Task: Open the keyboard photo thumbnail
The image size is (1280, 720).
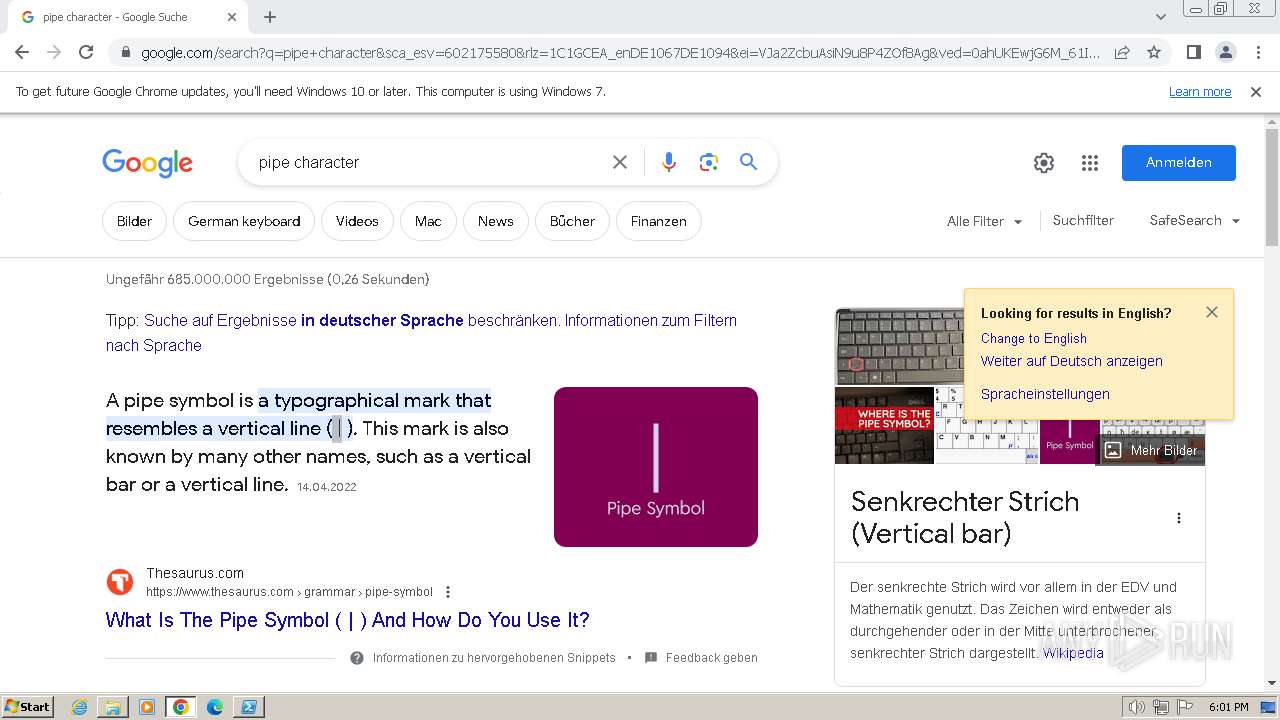Action: pos(899,347)
